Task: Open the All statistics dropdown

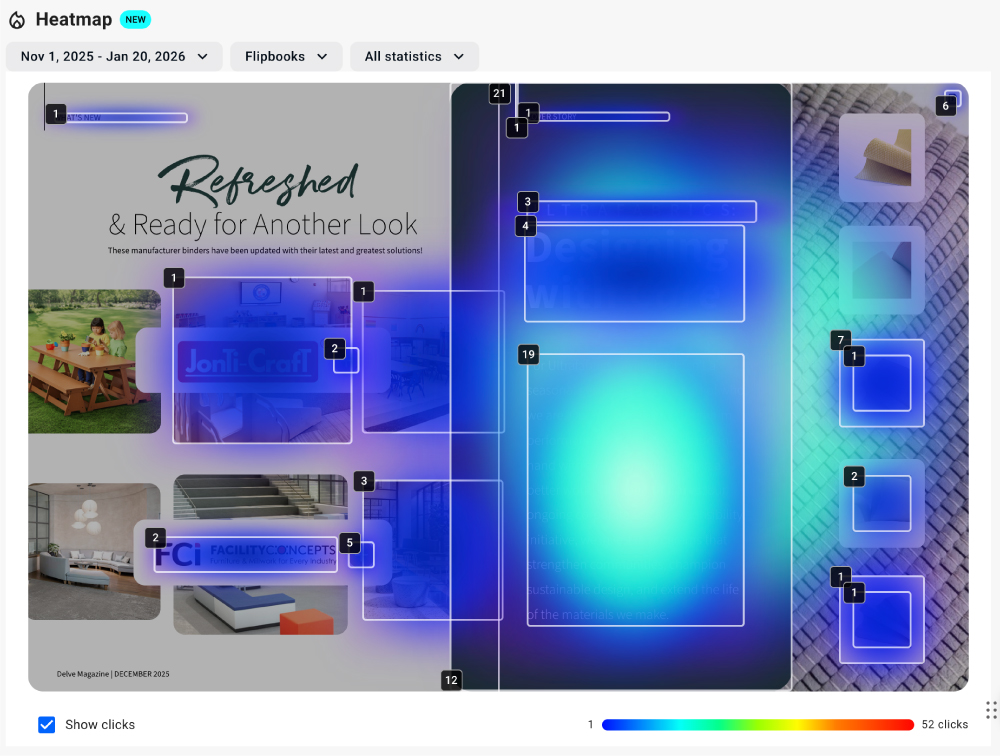Action: click(x=414, y=57)
